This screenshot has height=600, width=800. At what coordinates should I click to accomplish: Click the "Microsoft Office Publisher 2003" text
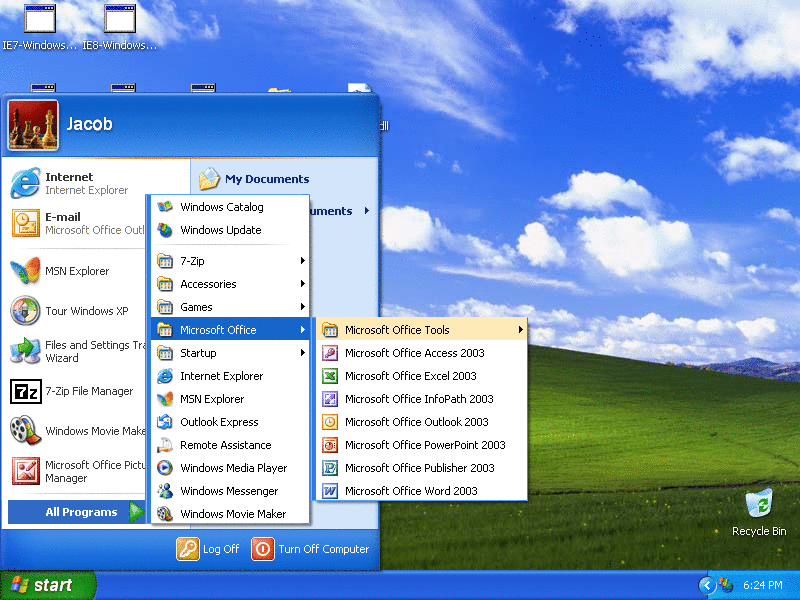[419, 468]
